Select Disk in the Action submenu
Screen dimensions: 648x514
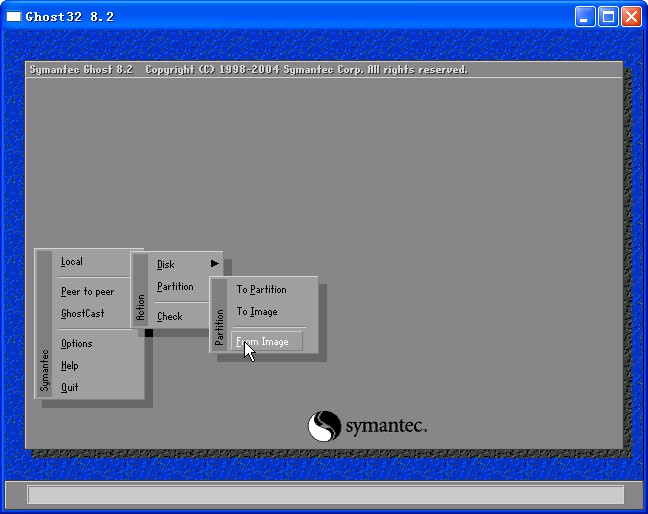coord(166,264)
